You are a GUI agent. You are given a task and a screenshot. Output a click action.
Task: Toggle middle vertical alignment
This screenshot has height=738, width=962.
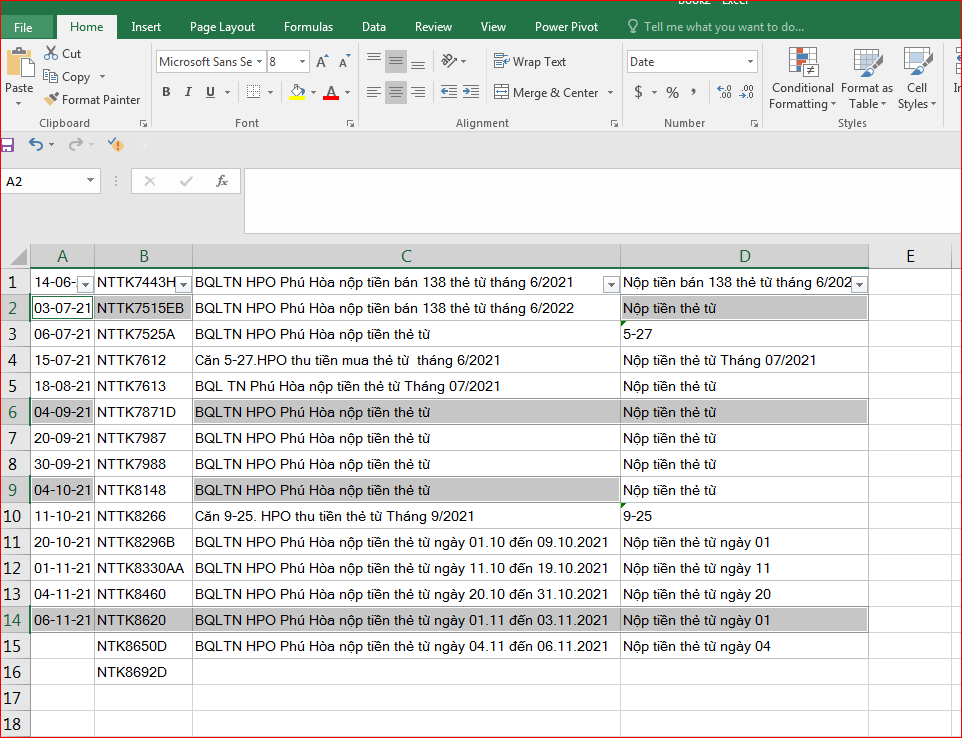(x=396, y=61)
